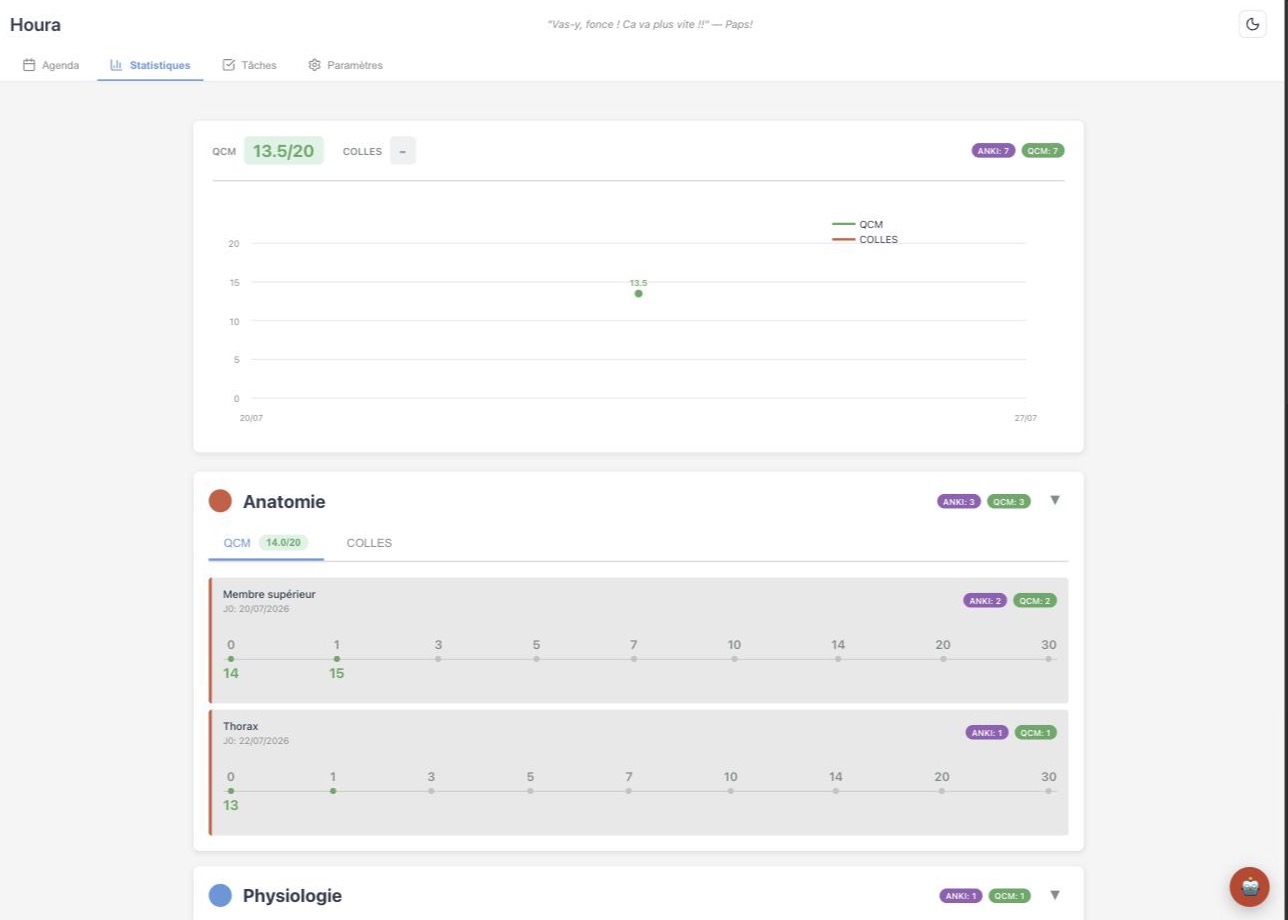Click the Membre supérieur chapter title
The image size is (1288, 920).
269,594
